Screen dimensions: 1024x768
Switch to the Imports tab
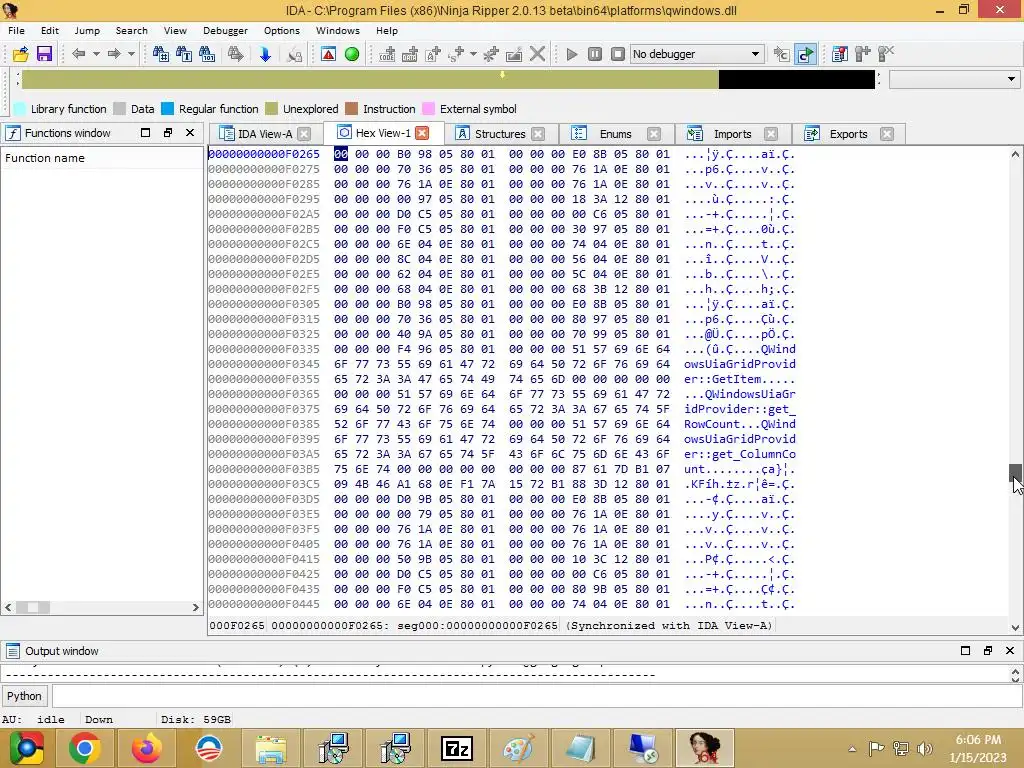pyautogui.click(x=732, y=134)
